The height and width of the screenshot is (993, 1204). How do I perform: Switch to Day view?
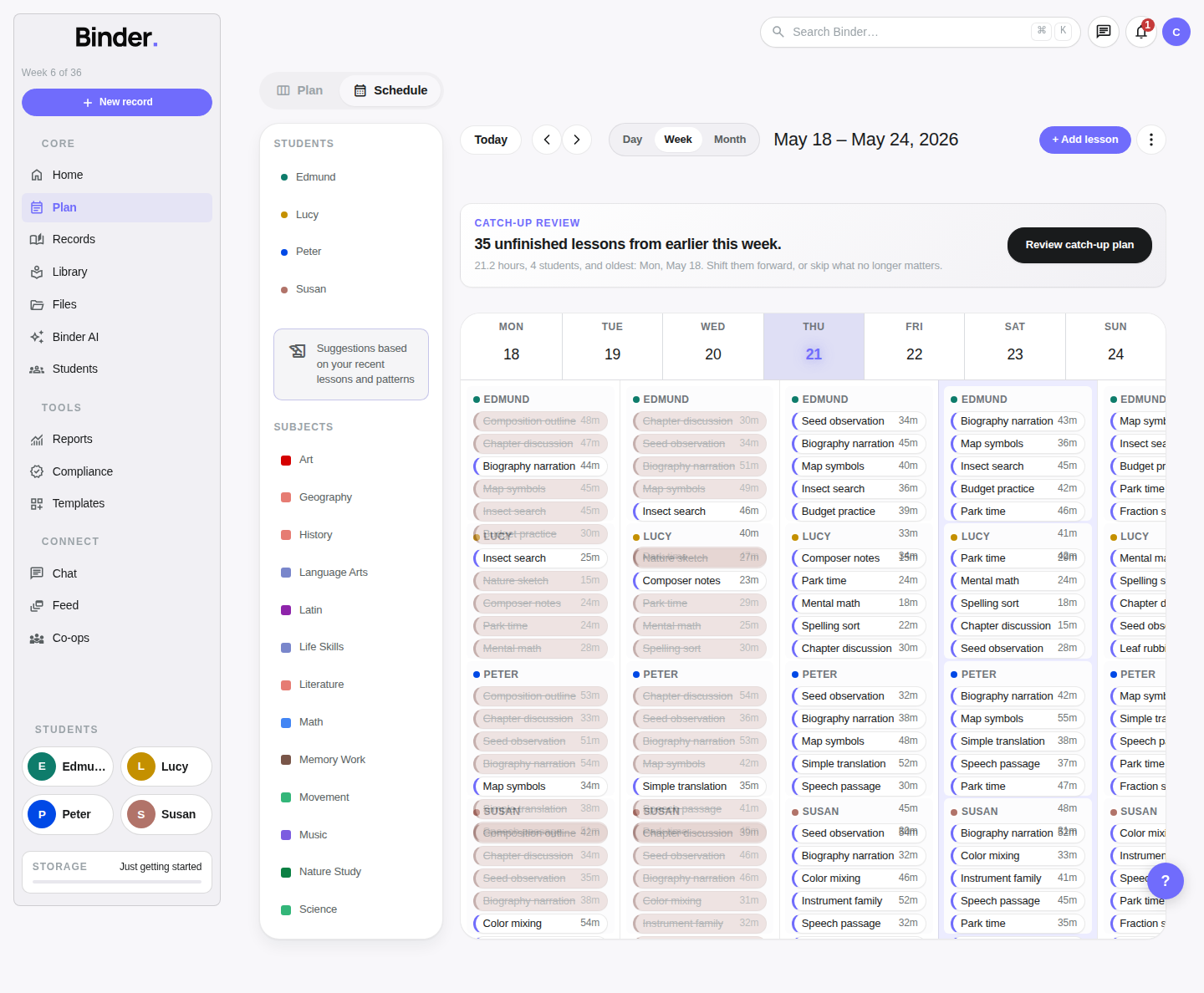pyautogui.click(x=632, y=140)
